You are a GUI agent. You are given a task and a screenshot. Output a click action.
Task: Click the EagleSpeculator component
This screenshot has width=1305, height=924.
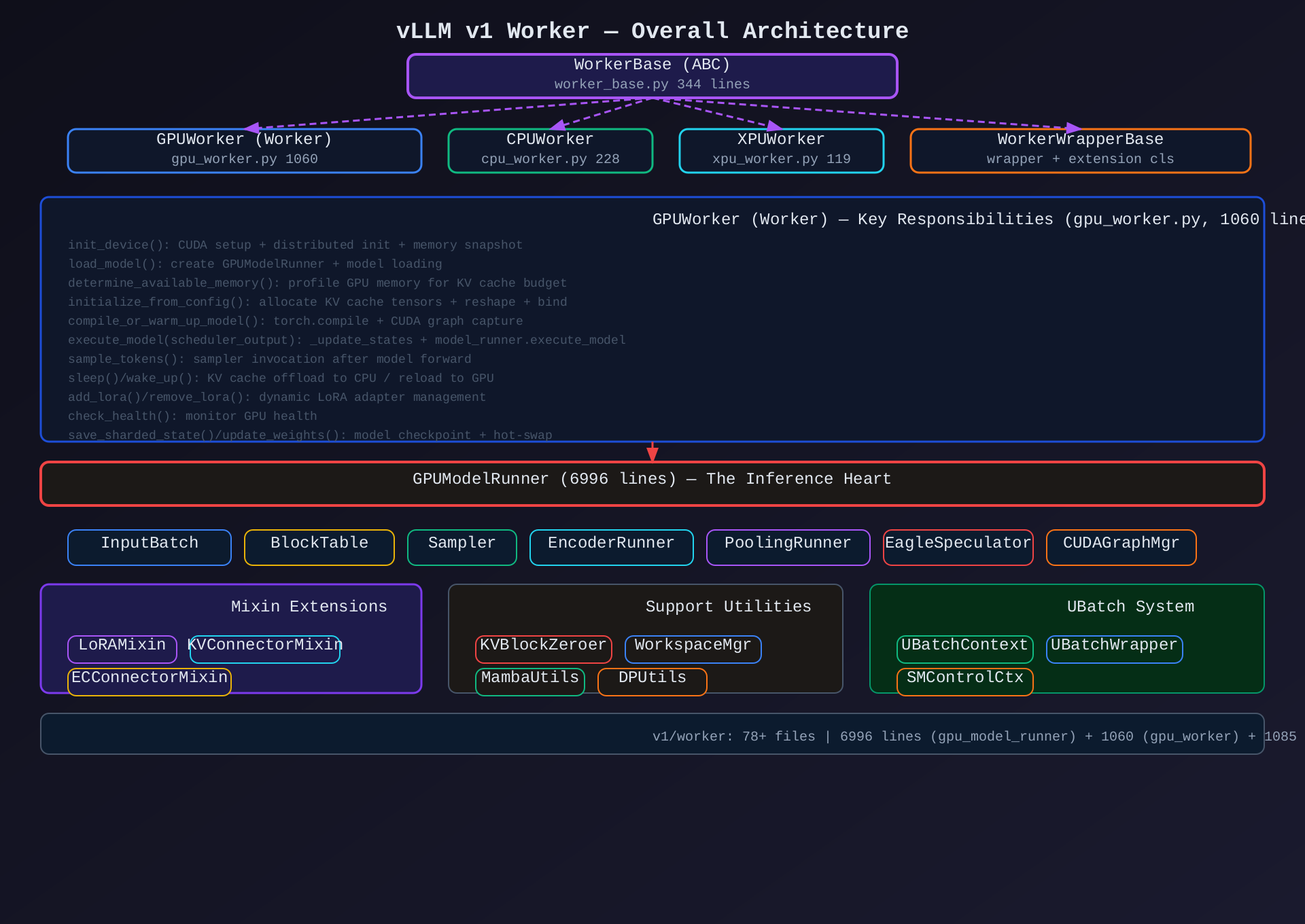tap(958, 547)
